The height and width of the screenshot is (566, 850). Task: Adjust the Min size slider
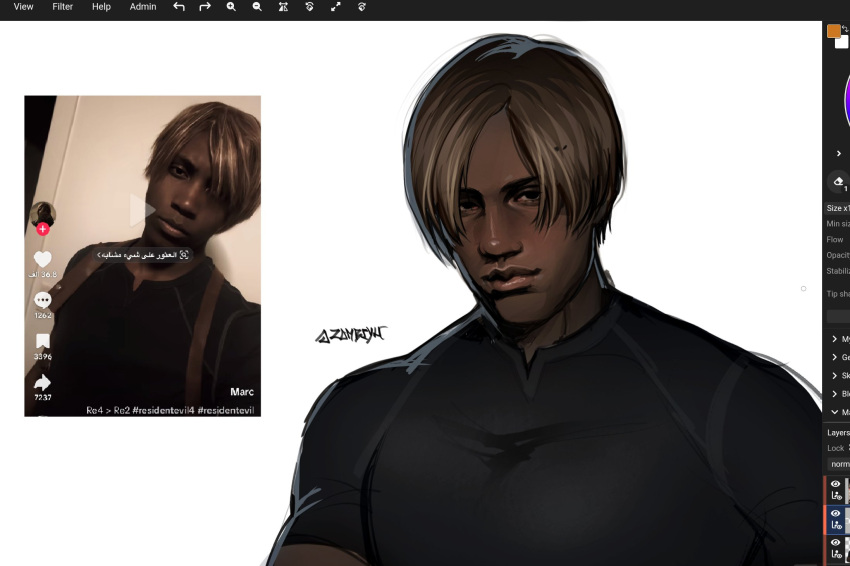[x=838, y=224]
